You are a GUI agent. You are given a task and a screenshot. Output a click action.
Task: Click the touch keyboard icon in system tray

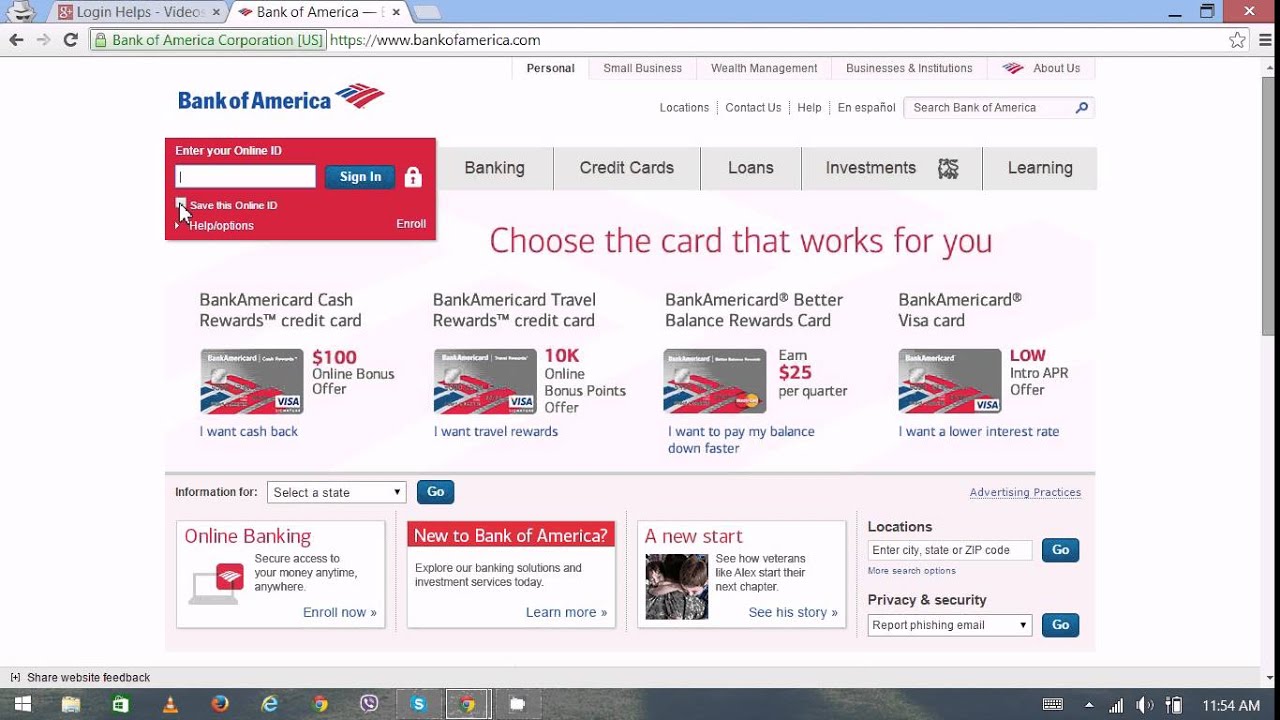[x=1053, y=705]
